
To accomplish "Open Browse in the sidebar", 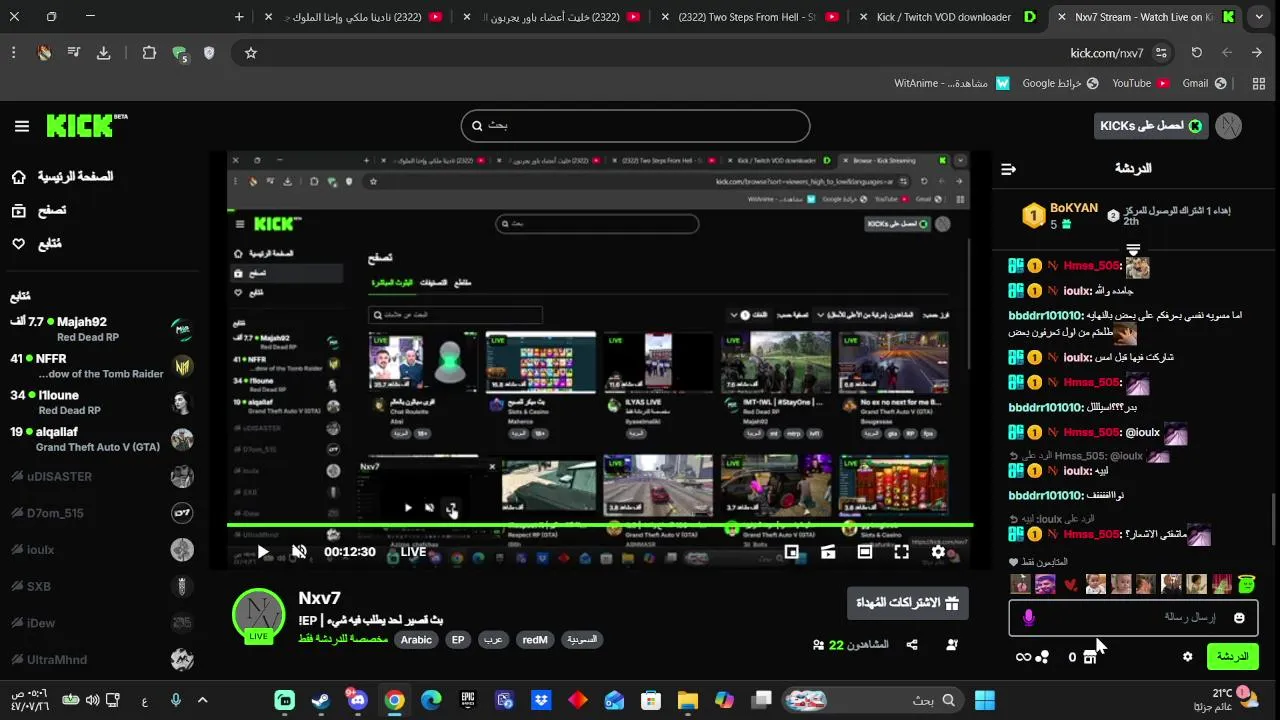I will (38, 211).
